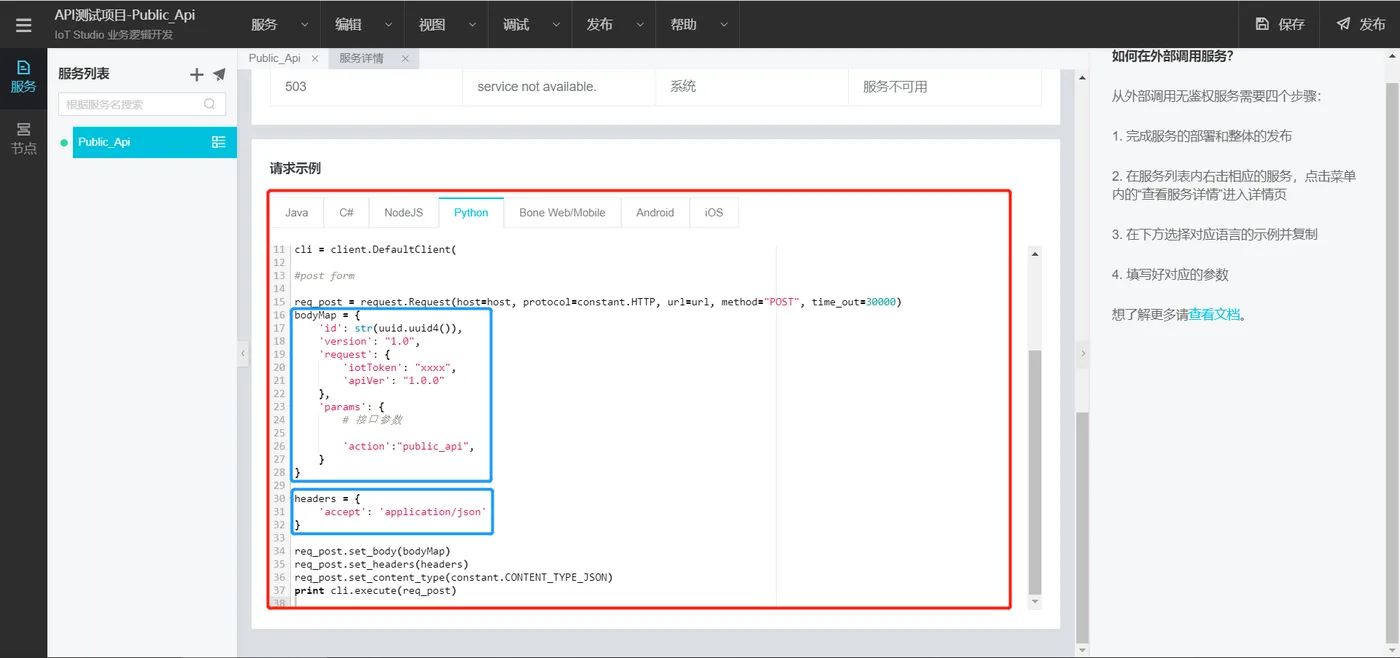Click code line 'bodyMap = {'
Screen dimensions: 1400x658
point(327,315)
